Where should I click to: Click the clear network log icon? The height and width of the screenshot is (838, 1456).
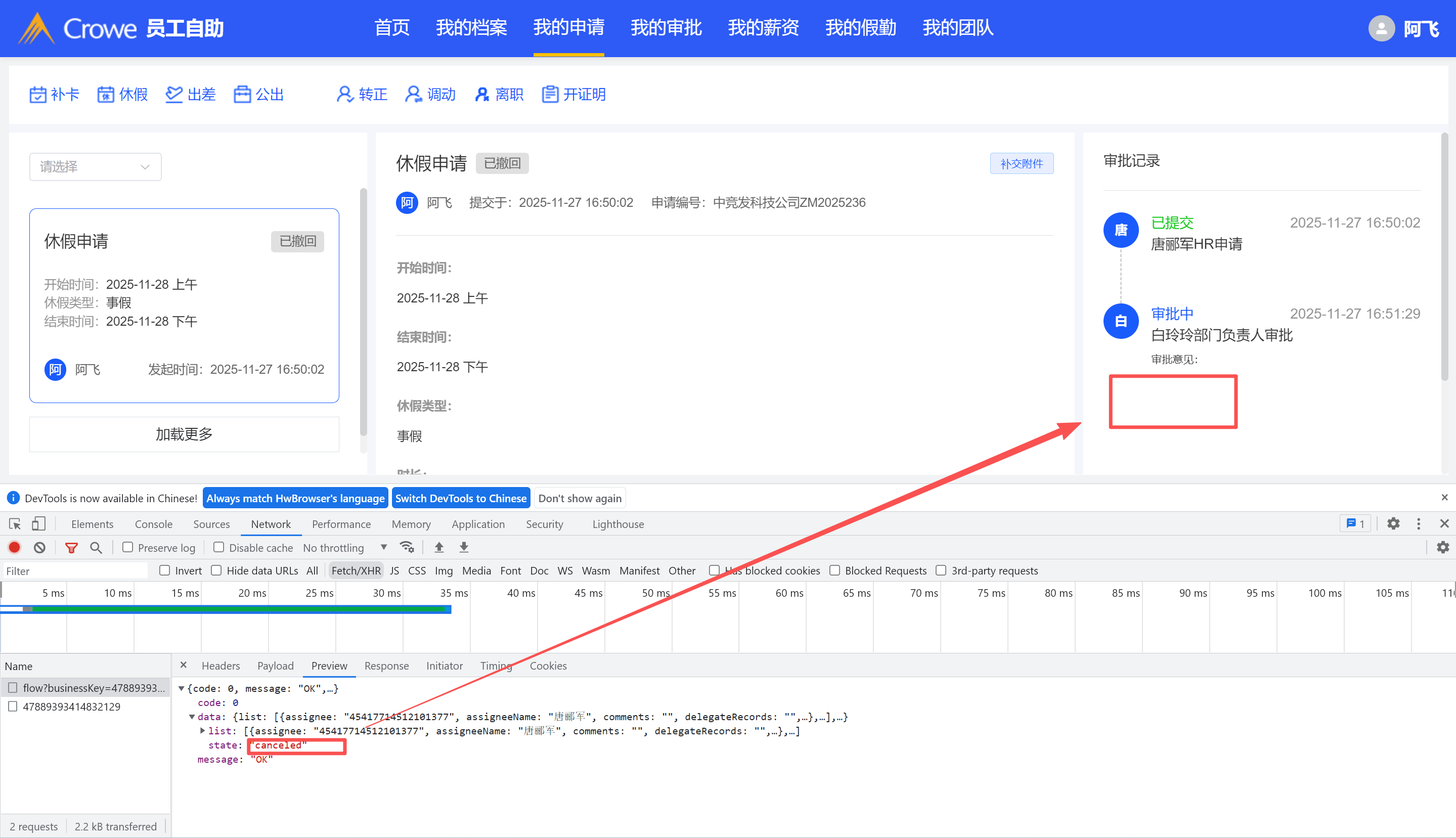click(x=39, y=547)
